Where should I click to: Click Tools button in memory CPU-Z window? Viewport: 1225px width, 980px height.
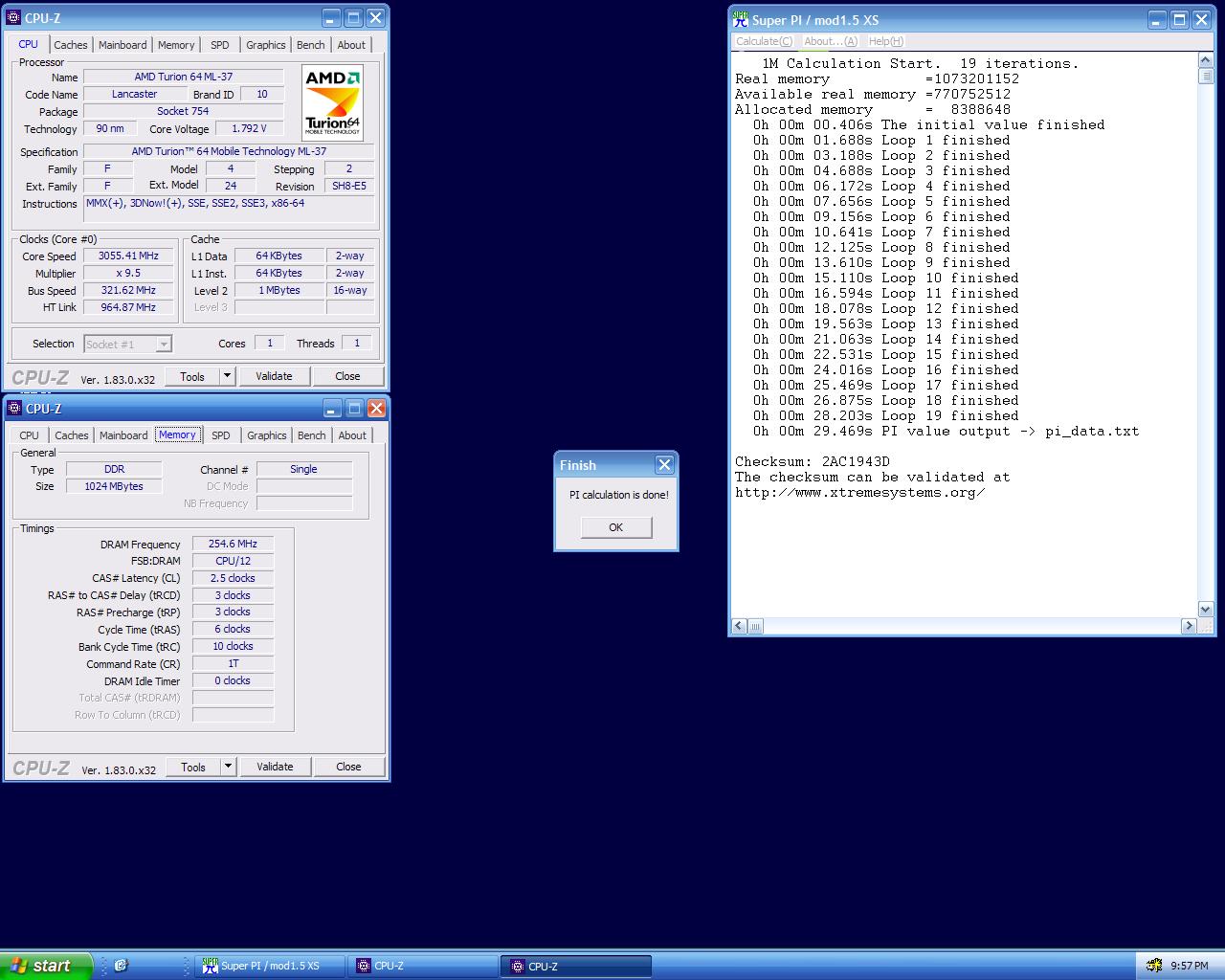(193, 767)
